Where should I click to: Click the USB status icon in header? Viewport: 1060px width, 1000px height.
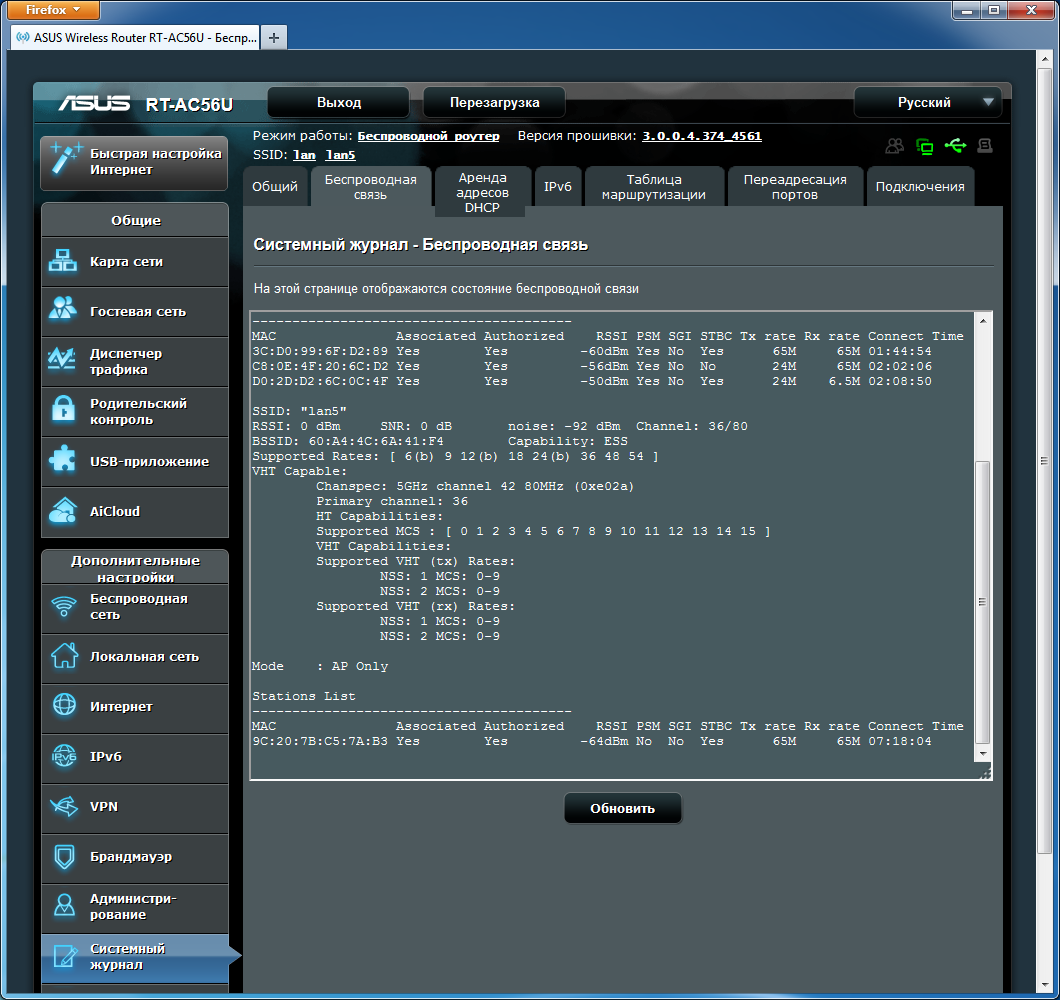click(x=955, y=146)
